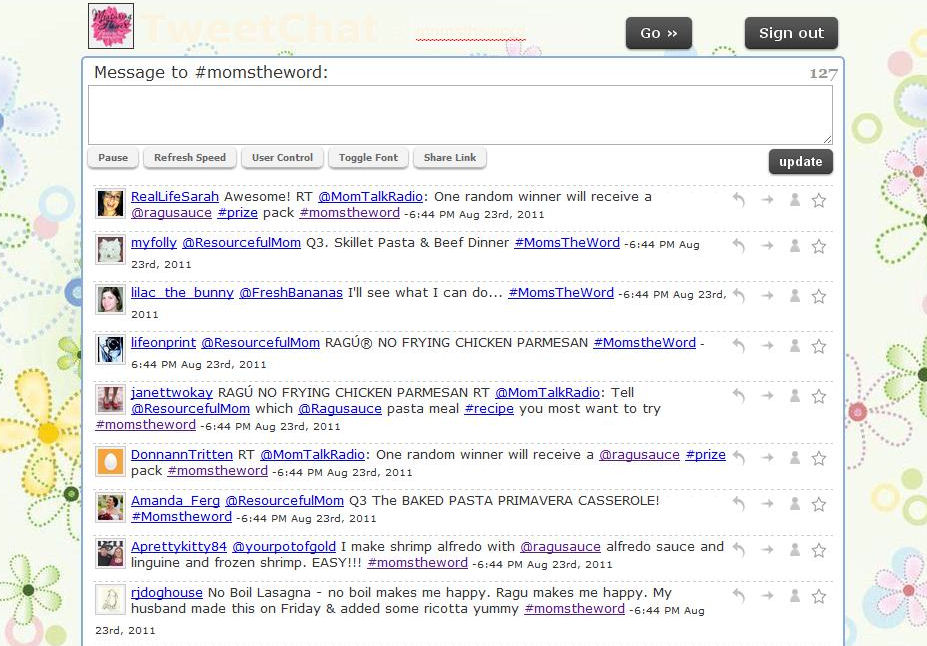Follow the #prize hashtag in RealLifeSarah's tweet
Viewport: 927px width, 646px height.
(x=238, y=213)
